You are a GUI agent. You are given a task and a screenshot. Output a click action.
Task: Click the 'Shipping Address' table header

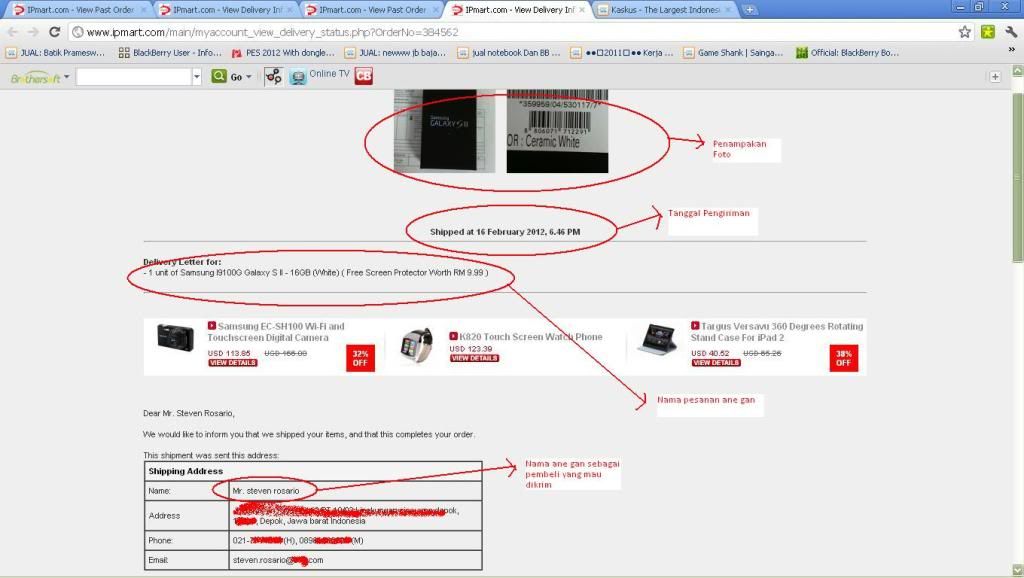[x=313, y=471]
